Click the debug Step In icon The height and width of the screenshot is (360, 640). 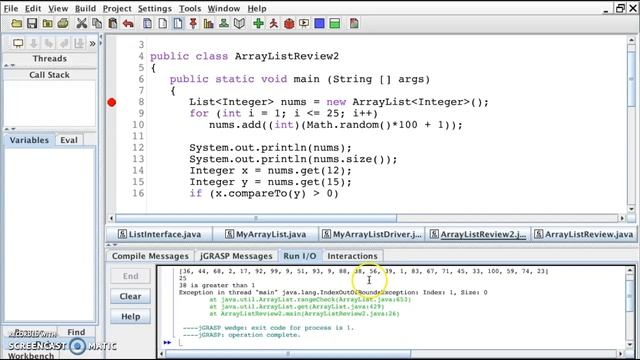[49, 43]
